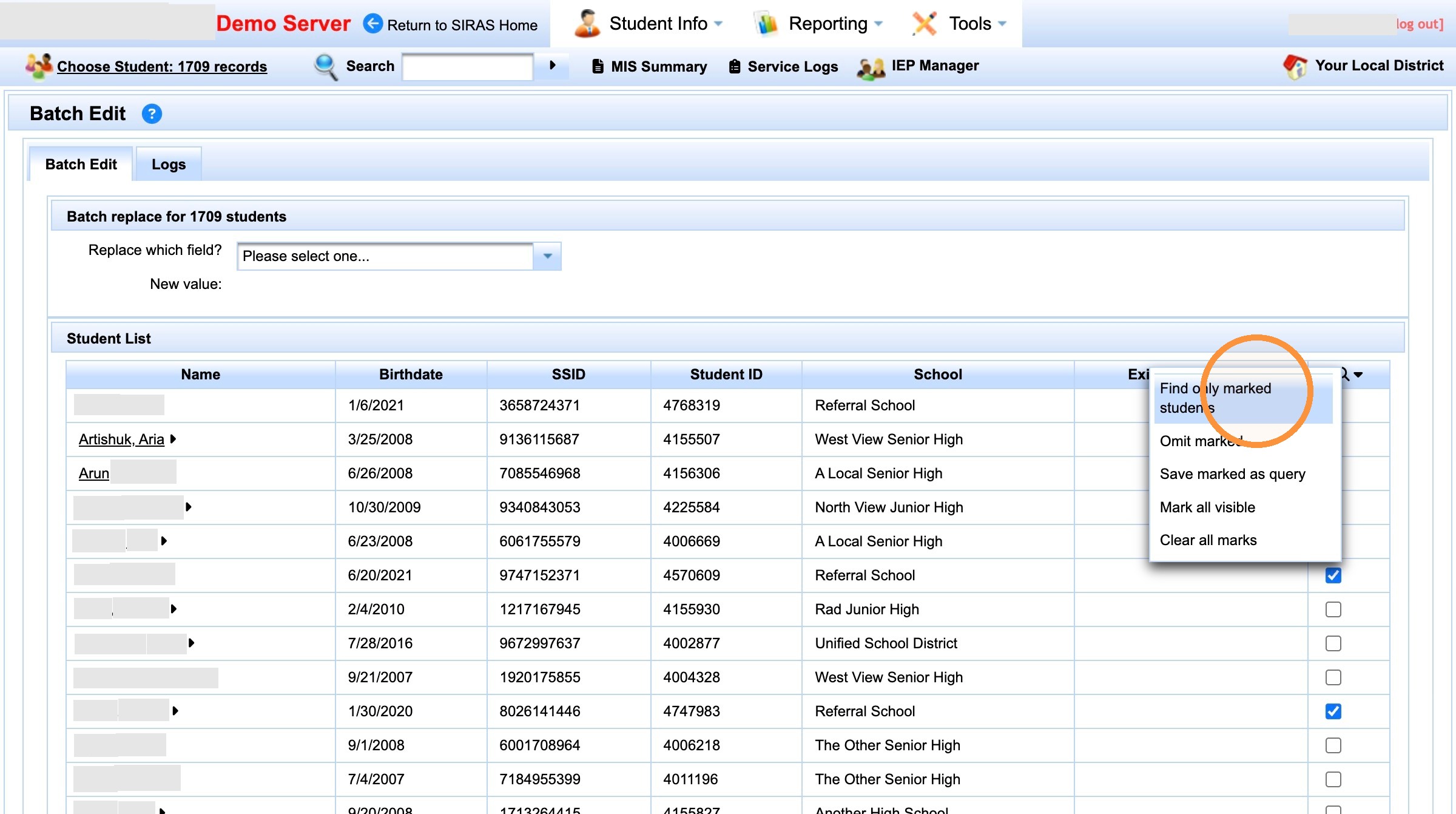Switch to the Batch Edit tab
The height and width of the screenshot is (814, 1456).
coord(81,164)
